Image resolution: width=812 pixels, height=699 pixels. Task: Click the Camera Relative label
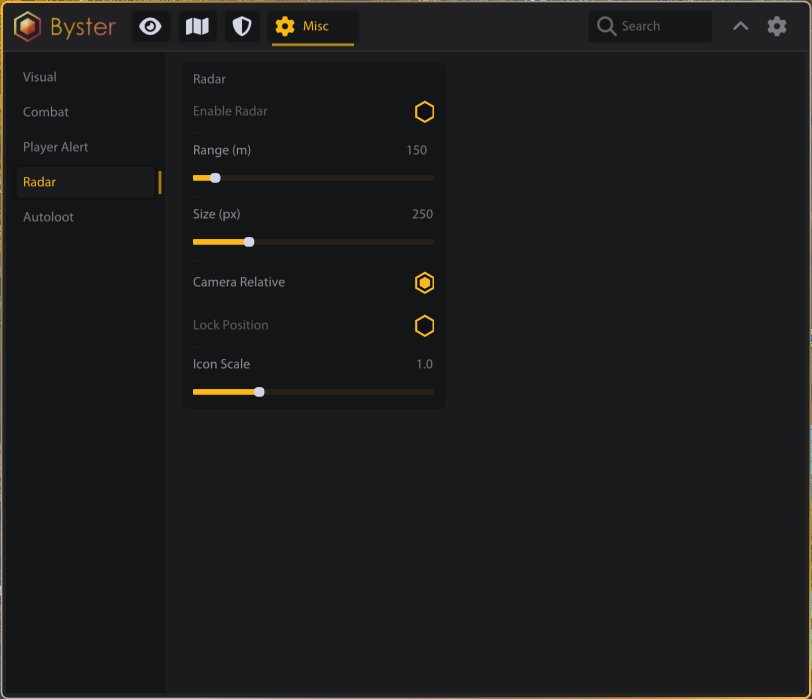[x=239, y=282]
